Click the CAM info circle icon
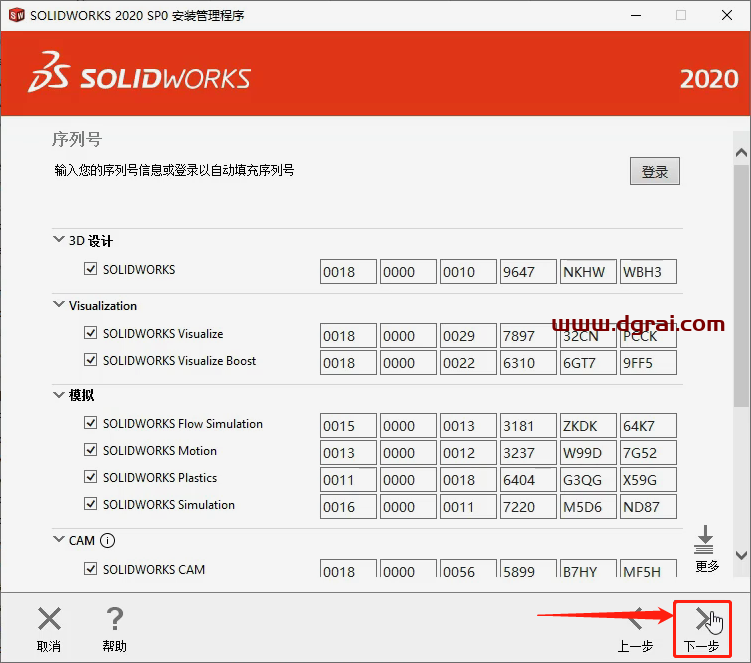Image resolution: width=751 pixels, height=663 pixels. click(x=107, y=540)
